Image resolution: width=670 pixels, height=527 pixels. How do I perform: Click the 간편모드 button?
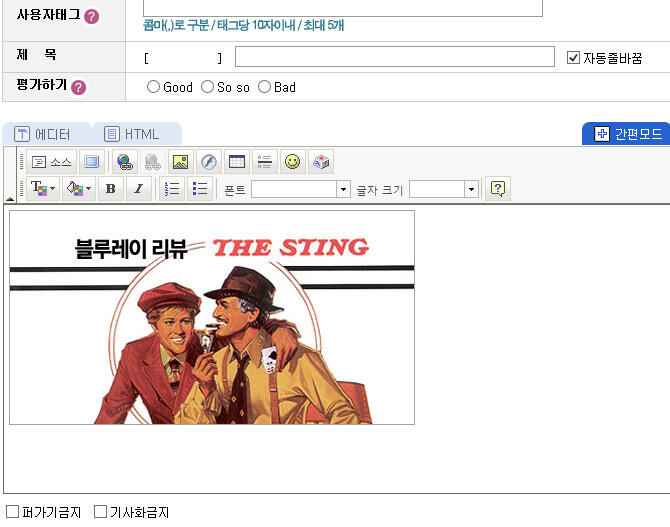(x=627, y=134)
